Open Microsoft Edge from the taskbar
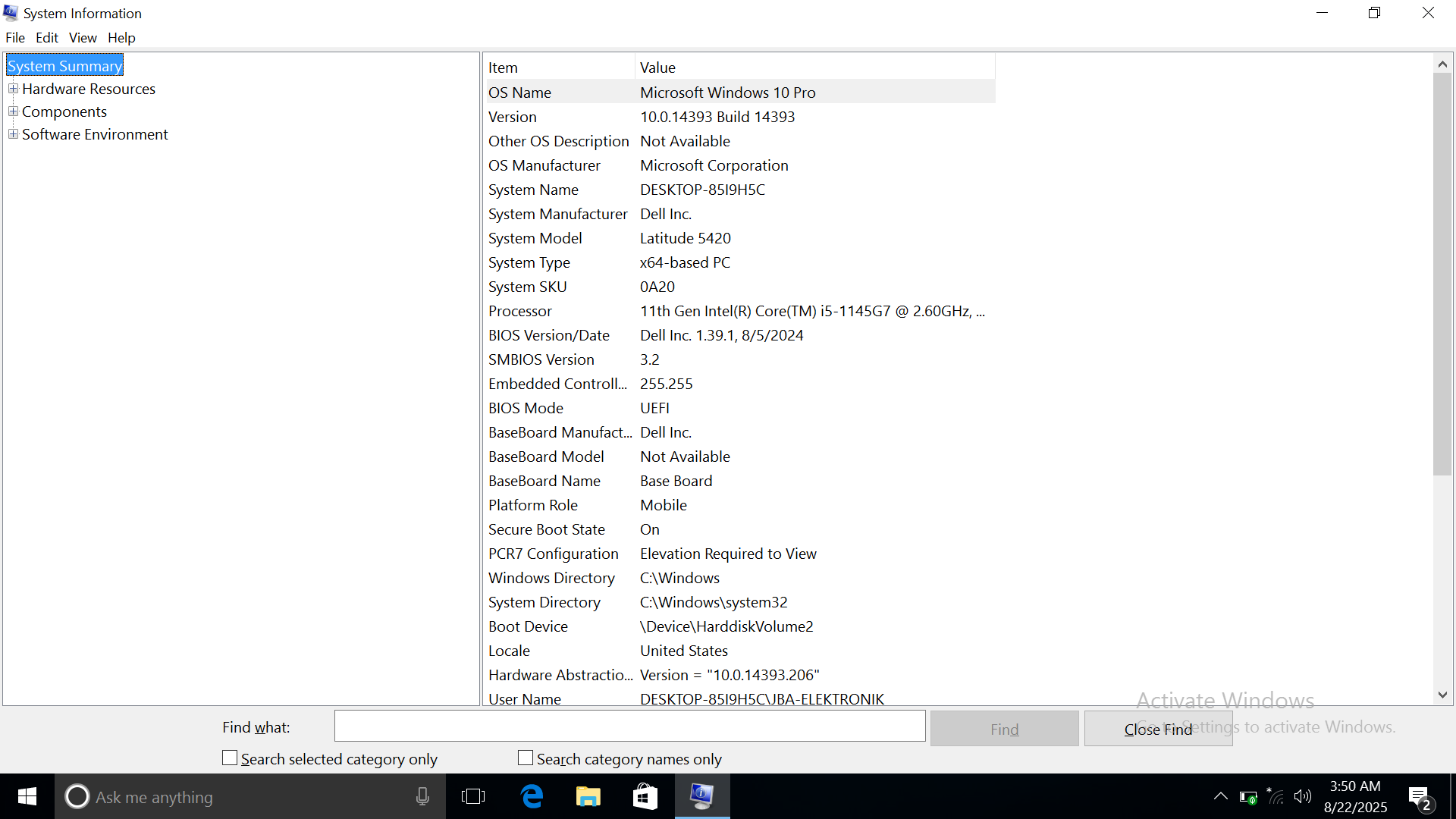1456x819 pixels. coord(532,796)
